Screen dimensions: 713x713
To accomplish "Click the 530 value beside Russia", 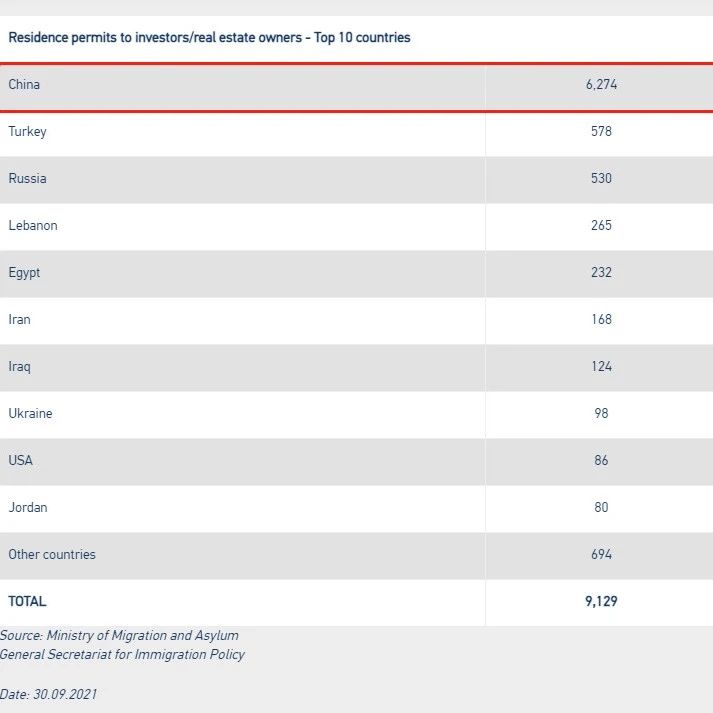I will (x=601, y=178).
